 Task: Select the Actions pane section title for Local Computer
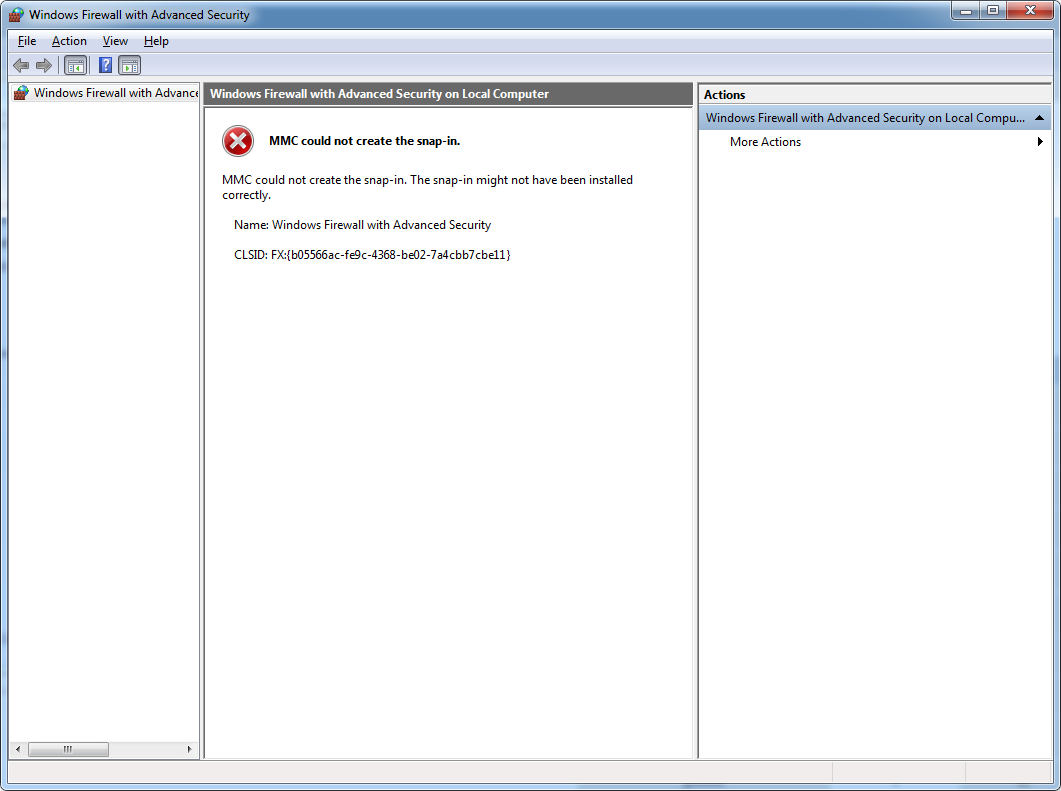coord(865,118)
